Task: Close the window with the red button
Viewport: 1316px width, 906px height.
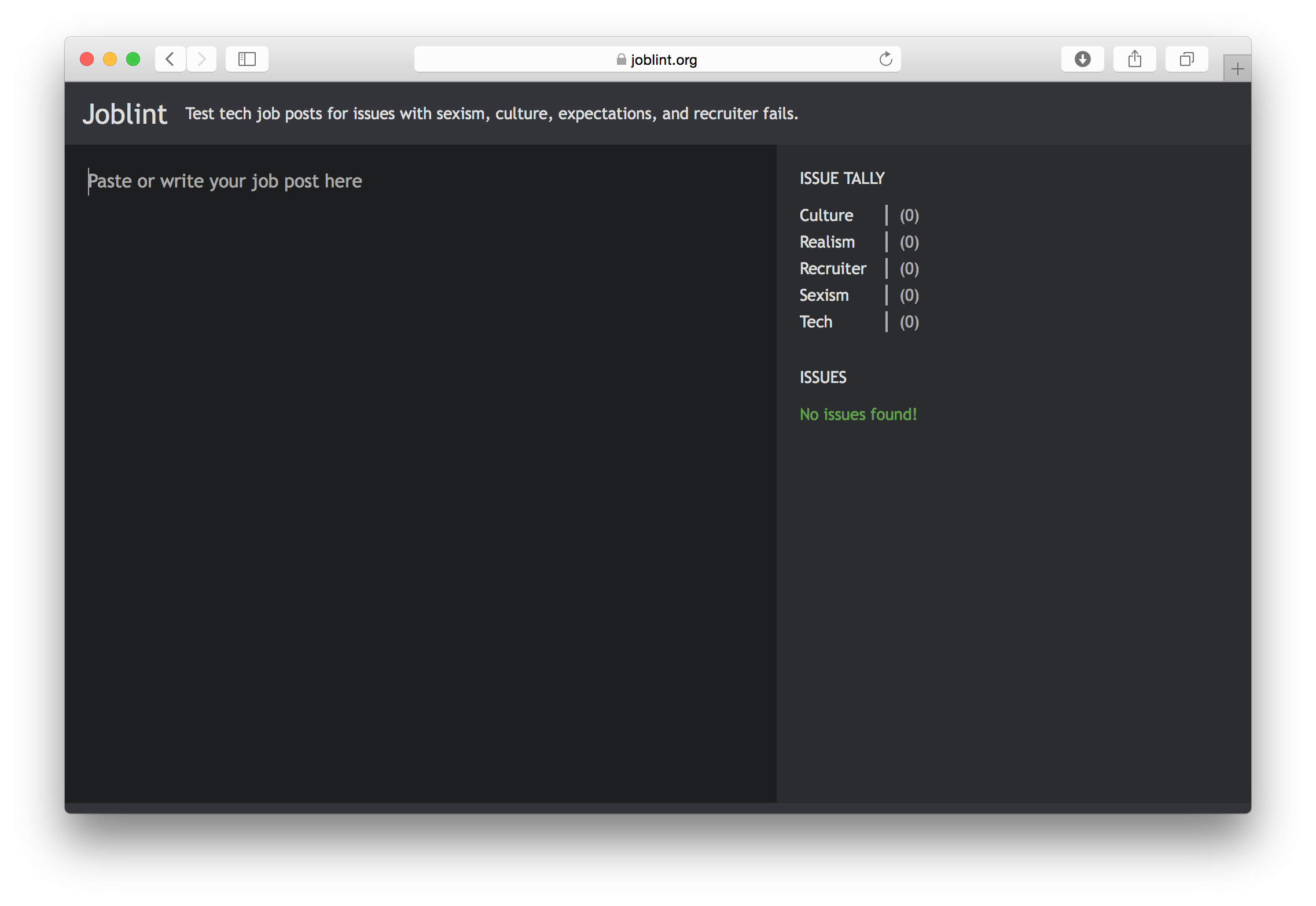Action: click(x=87, y=59)
